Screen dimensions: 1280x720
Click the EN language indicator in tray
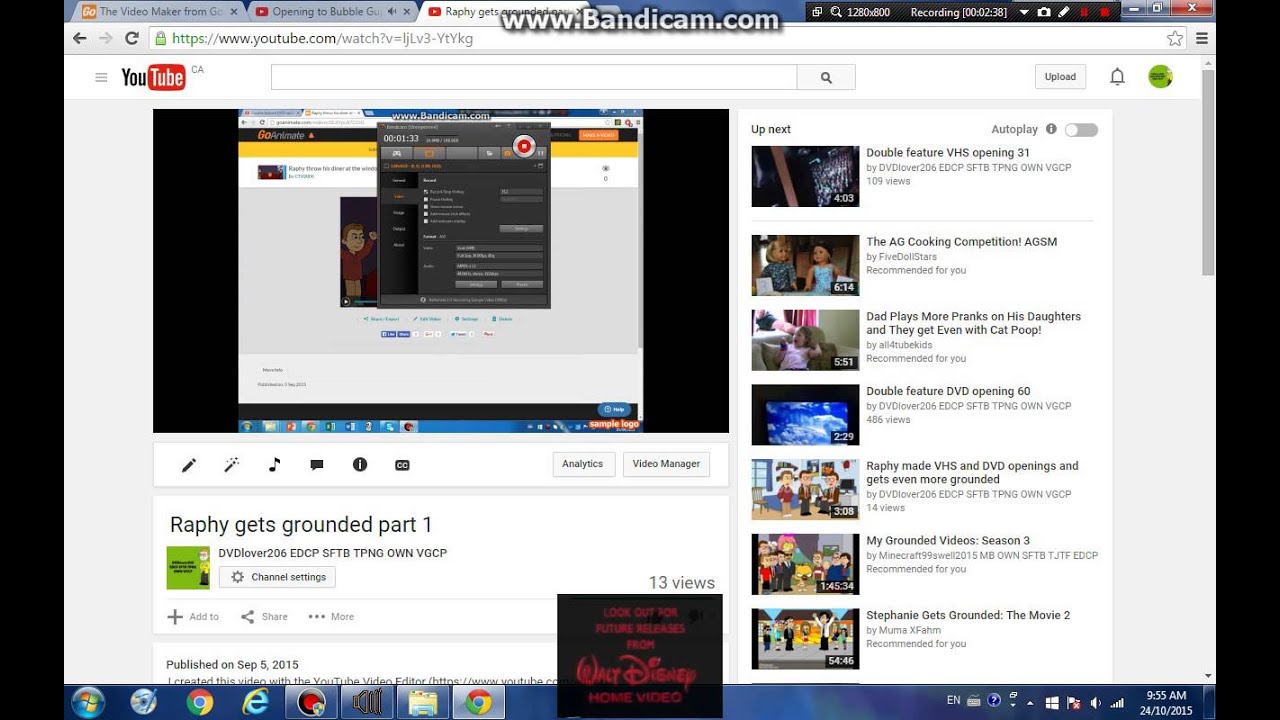[x=953, y=701]
